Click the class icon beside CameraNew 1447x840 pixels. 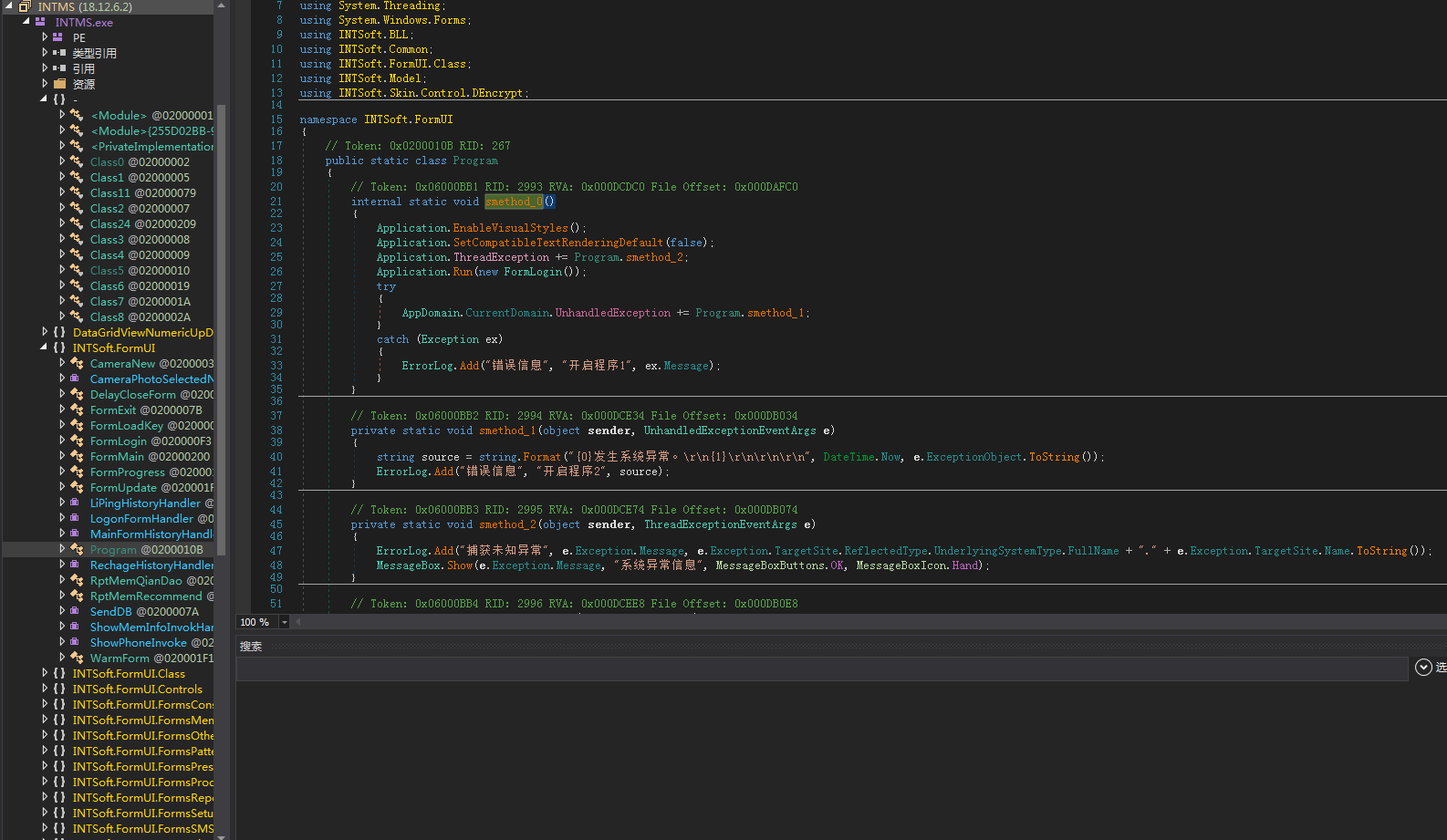click(77, 363)
